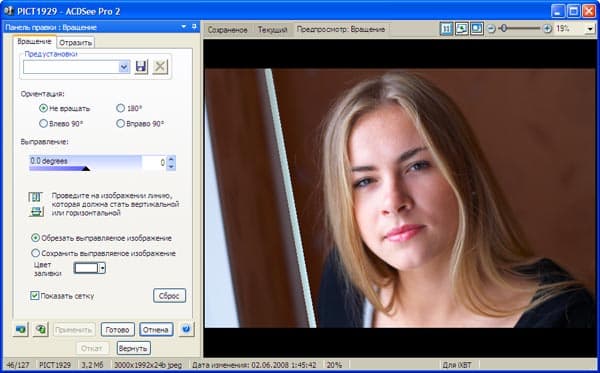Select the draw horizontal line straighten tool
Viewport: 600px width, 373px height.
[x=36, y=211]
